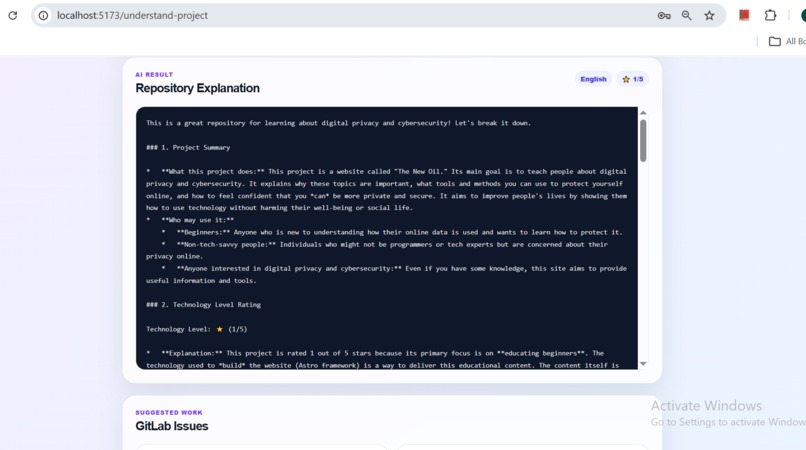This screenshot has height=450, width=806.
Task: Reload the page with the refresh icon
Action: point(12,15)
